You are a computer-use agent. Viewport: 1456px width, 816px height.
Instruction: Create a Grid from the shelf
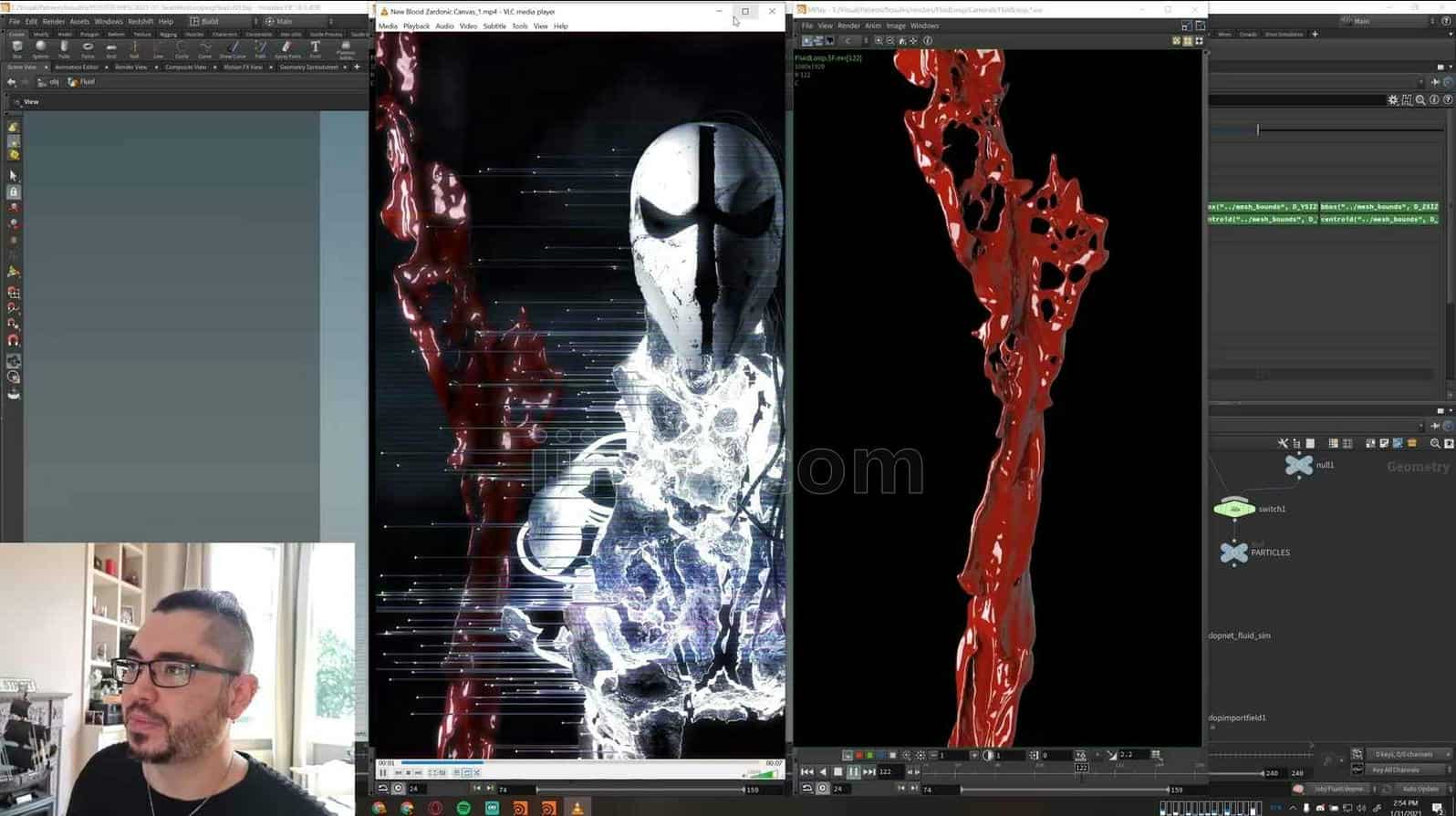click(x=111, y=49)
